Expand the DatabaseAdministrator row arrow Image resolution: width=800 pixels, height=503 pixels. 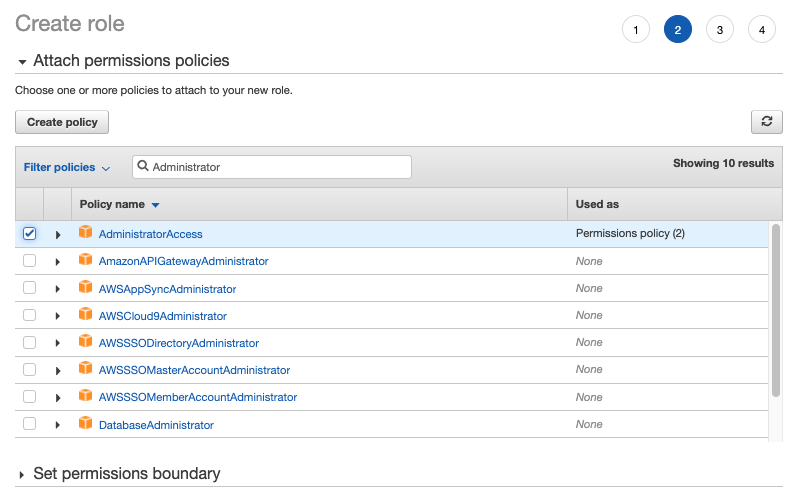58,425
